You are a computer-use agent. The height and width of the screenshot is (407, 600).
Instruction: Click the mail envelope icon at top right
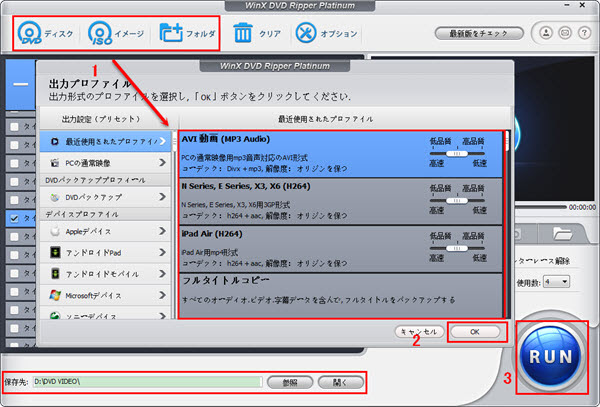pos(565,33)
